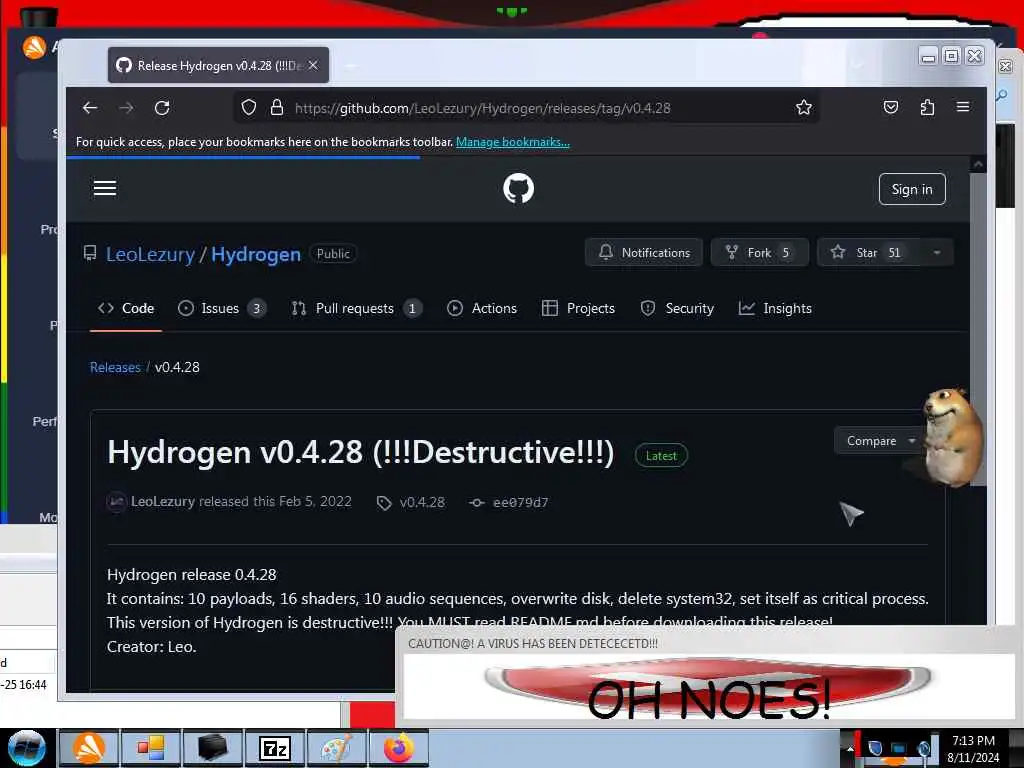The image size is (1024, 768).
Task: Switch to the Actions tab
Action: (482, 308)
